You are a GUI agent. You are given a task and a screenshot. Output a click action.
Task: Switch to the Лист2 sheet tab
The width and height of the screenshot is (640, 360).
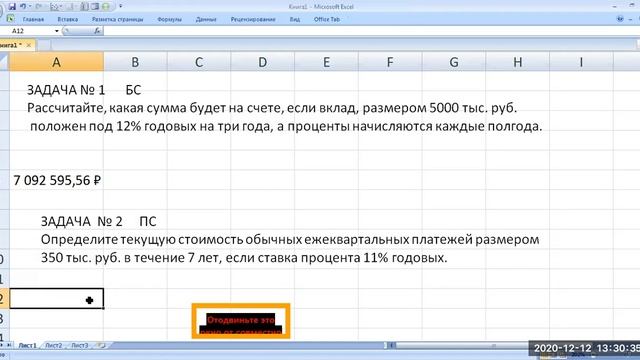click(x=53, y=345)
